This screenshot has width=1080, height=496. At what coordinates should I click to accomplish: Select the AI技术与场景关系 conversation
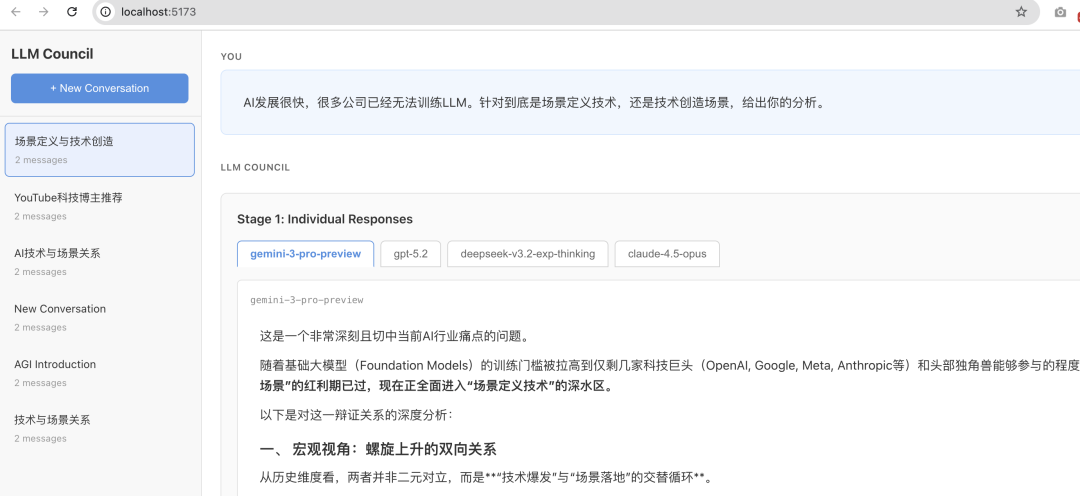pyautogui.click(x=99, y=262)
